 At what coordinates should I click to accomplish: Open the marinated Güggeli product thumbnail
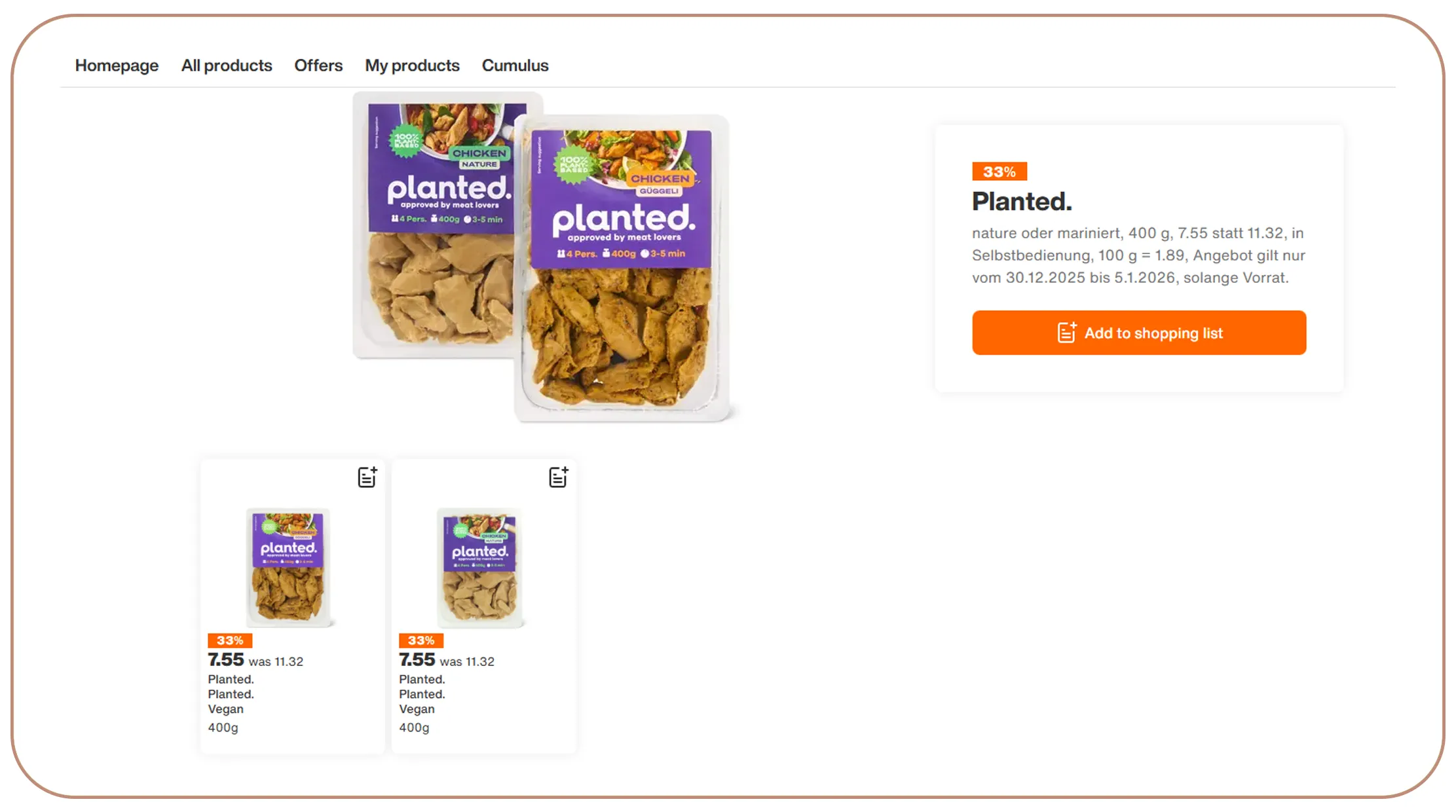pos(289,566)
